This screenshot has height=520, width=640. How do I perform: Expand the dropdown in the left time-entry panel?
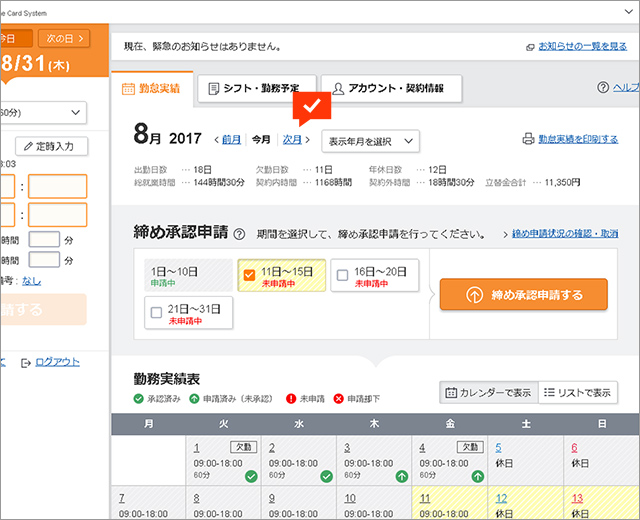click(77, 112)
